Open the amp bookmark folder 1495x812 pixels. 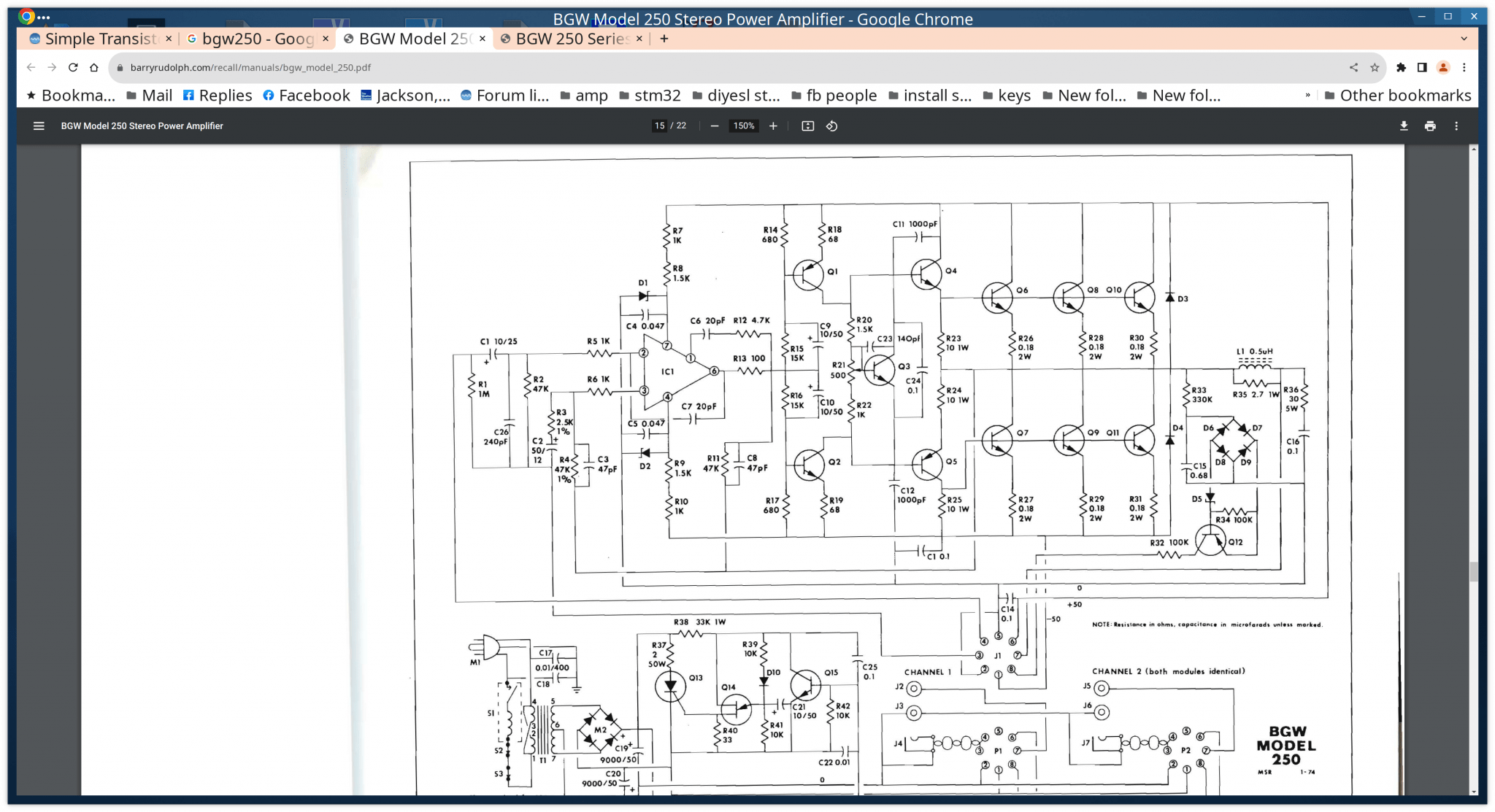pos(584,96)
